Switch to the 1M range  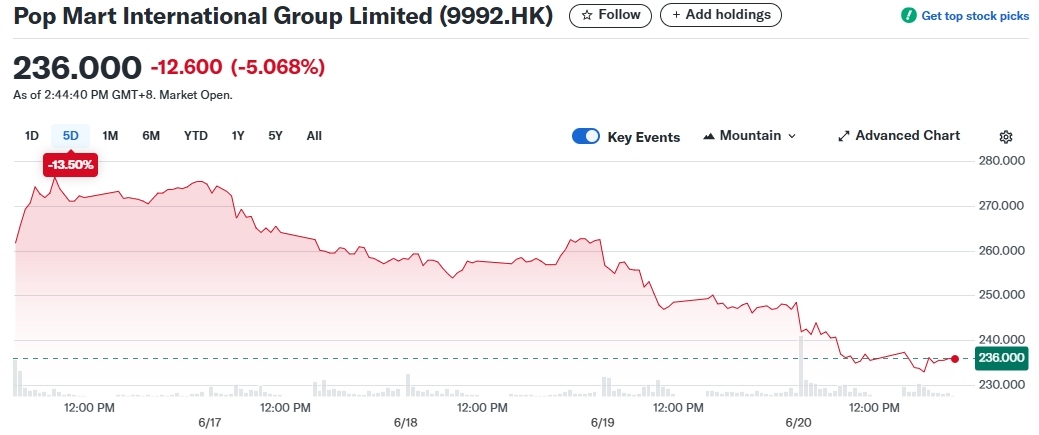(110, 136)
